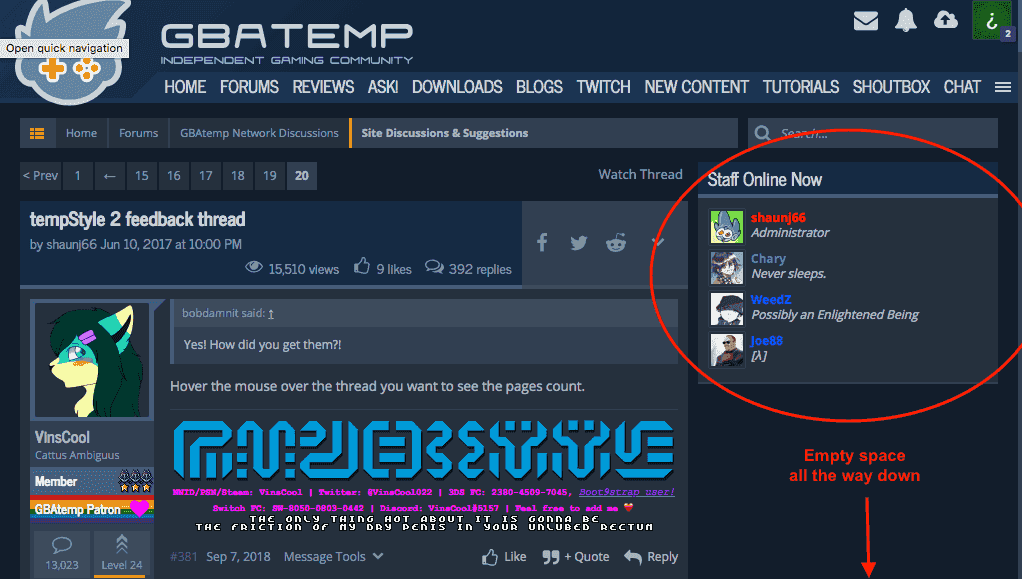Reply to post #381

651,557
